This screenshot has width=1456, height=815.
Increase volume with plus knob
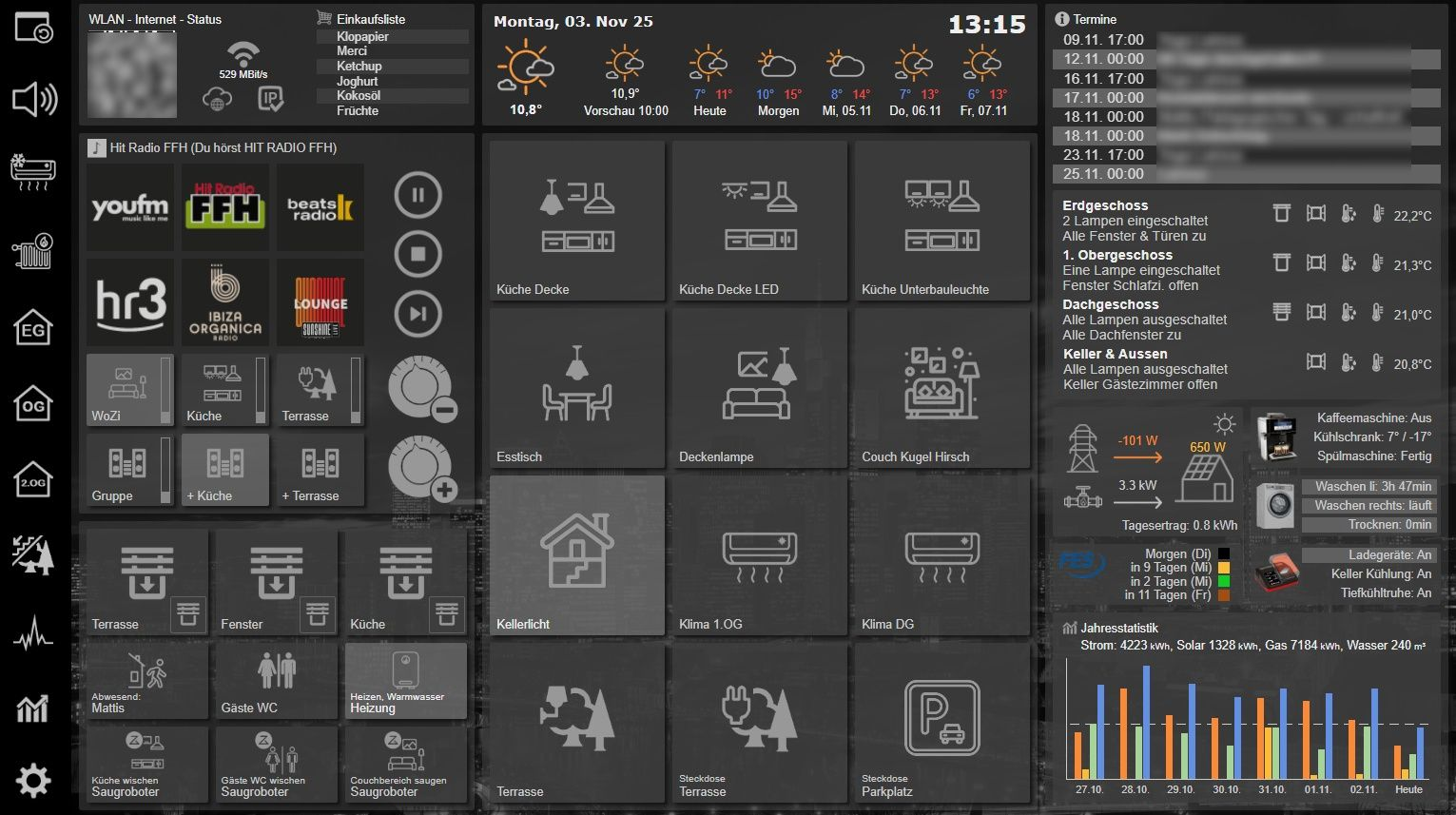[422, 468]
